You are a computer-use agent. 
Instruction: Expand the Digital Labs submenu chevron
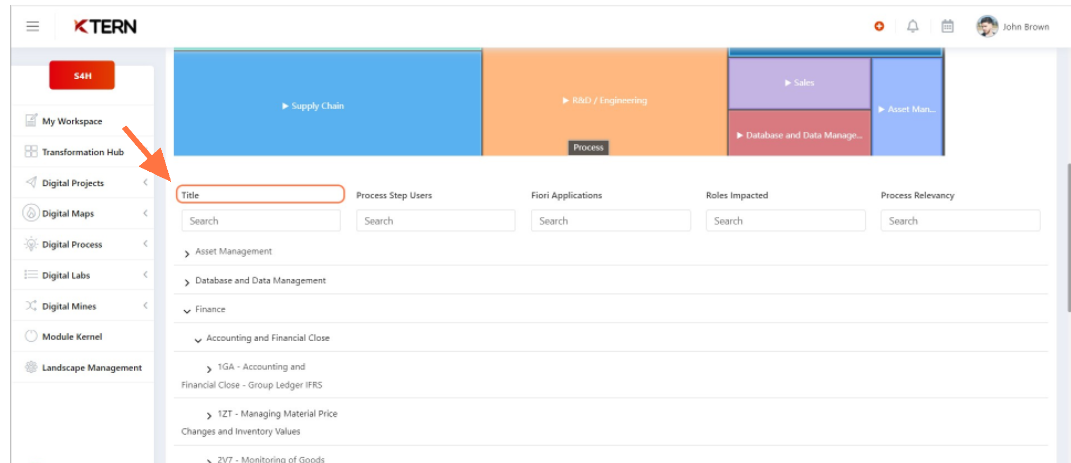pos(145,275)
